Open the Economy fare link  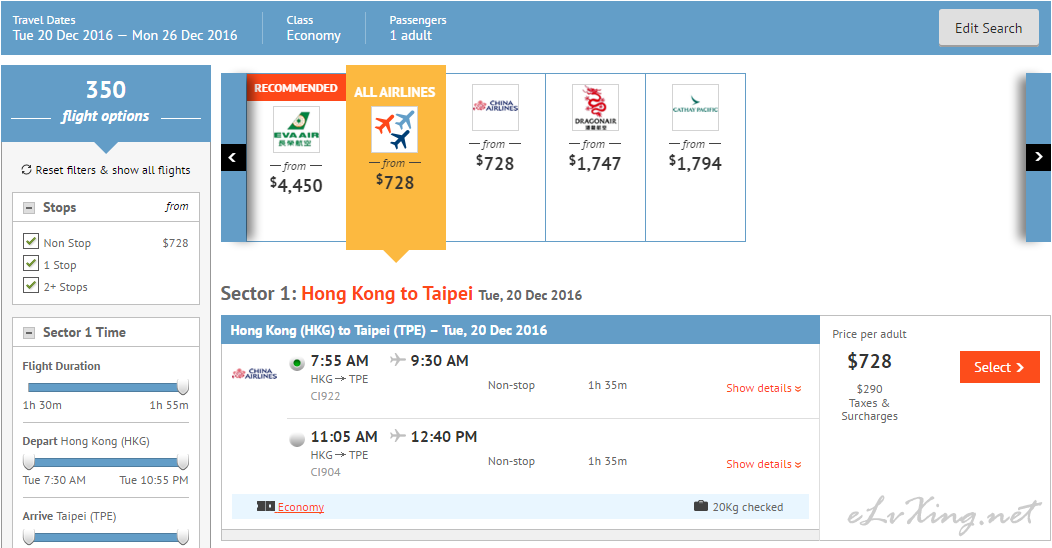tap(300, 507)
